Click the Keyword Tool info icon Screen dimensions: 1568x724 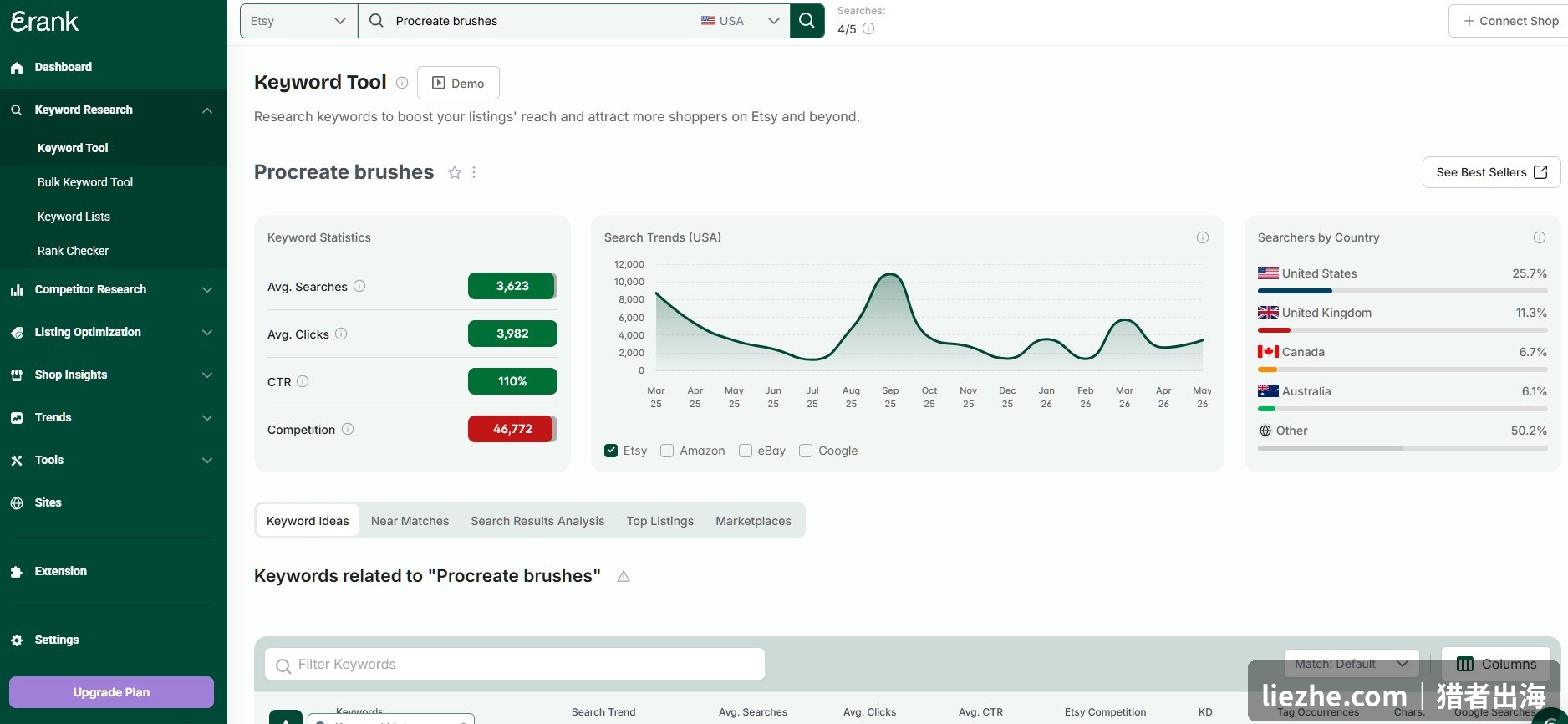(402, 83)
